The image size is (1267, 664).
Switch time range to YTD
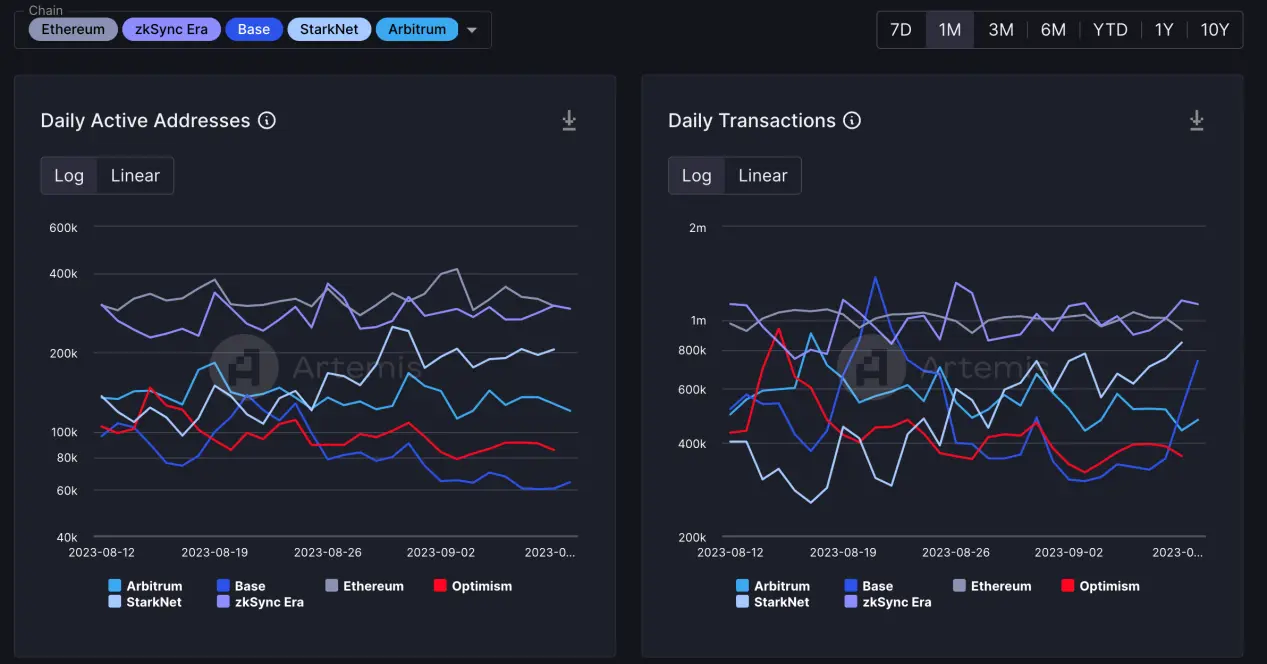pos(1110,30)
